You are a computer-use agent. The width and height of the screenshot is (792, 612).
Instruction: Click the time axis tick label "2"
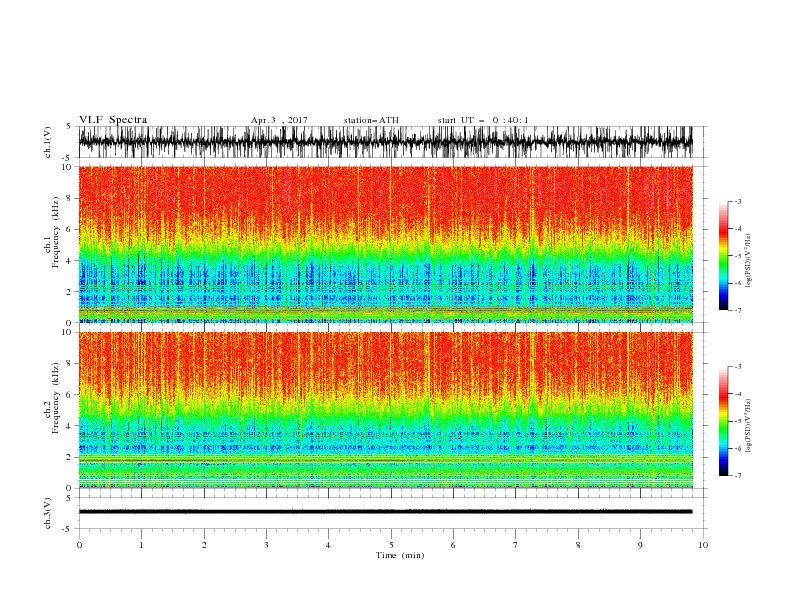click(x=204, y=545)
